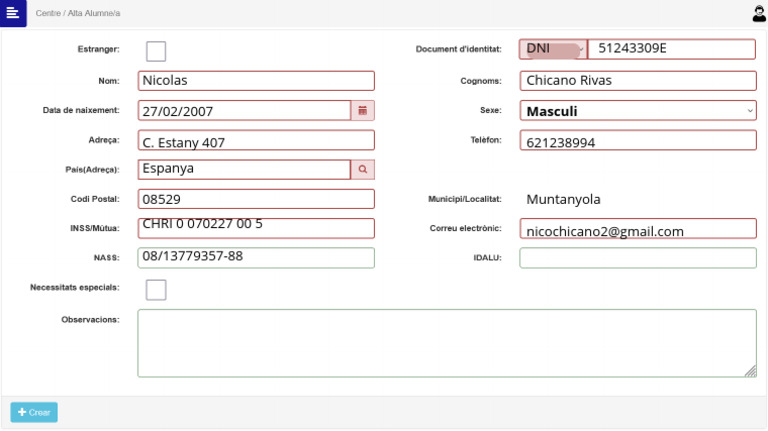Viewport: 768px width, 431px height.
Task: Select the Cognoms field with Chicano Rivas
Action: 638,81
